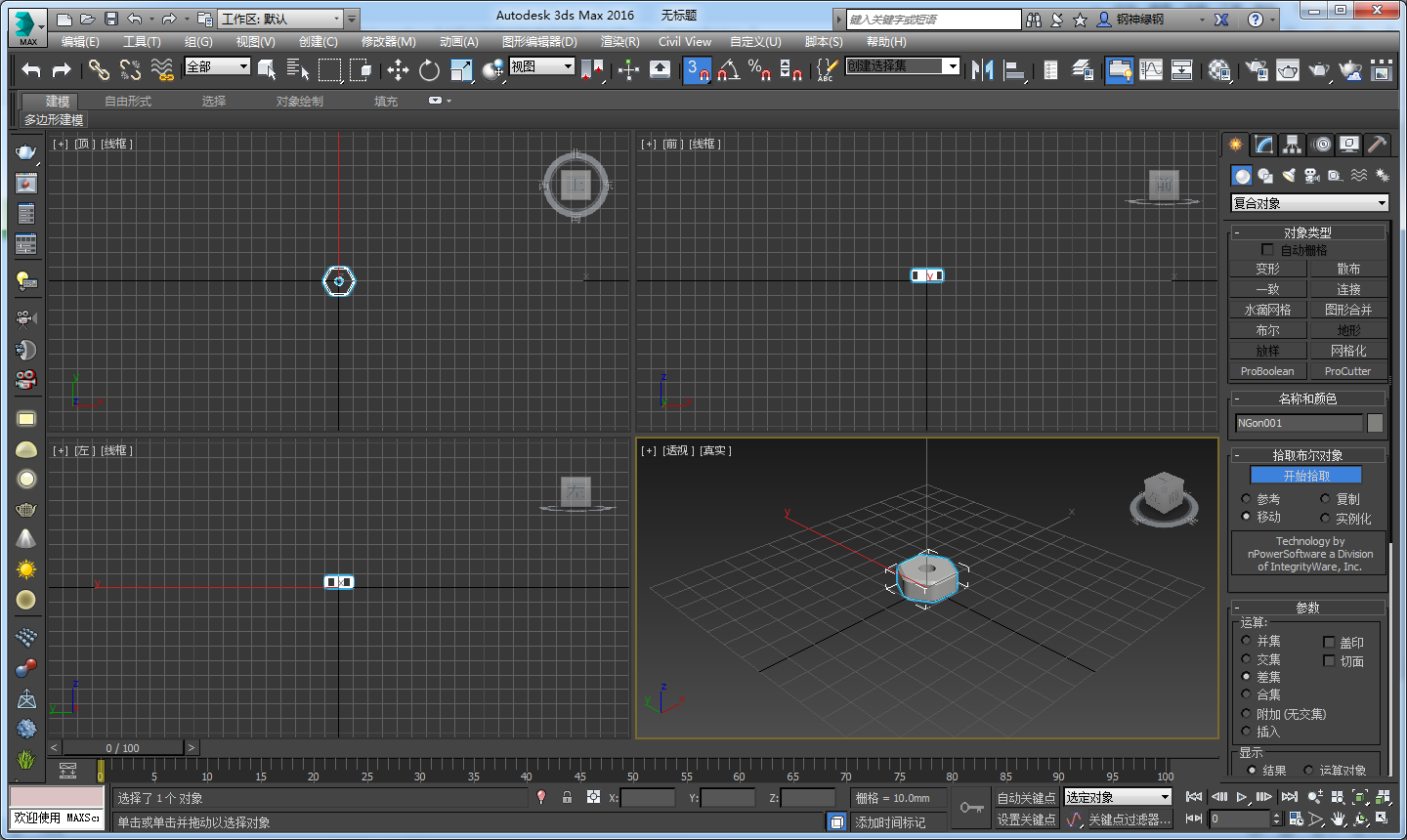This screenshot has width=1407, height=840.
Task: Click the Play Animation button
Action: pyautogui.click(x=1242, y=797)
